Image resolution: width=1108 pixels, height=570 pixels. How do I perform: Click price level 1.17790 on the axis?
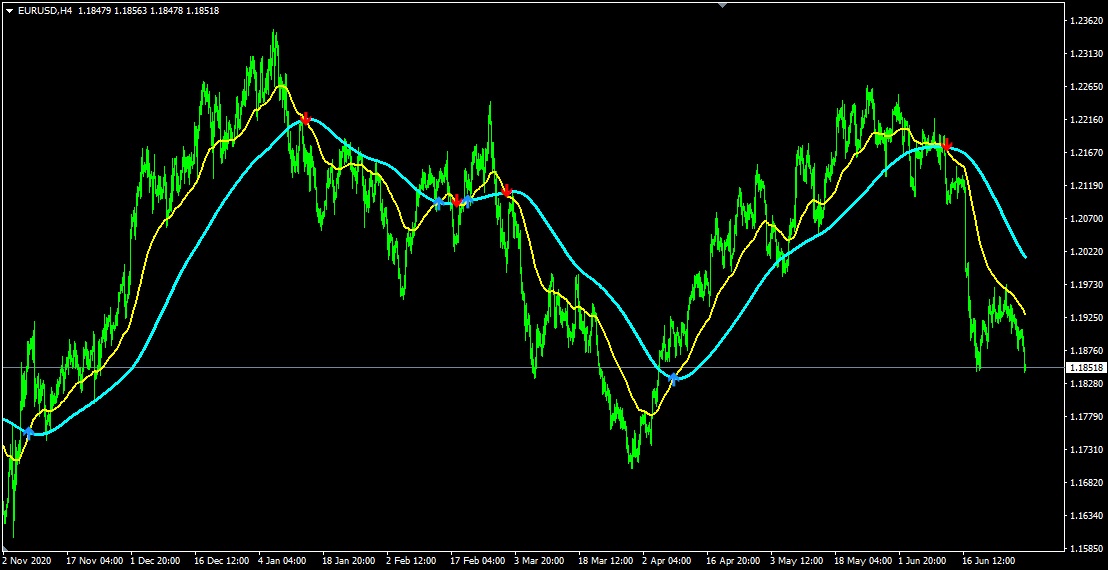point(1088,417)
